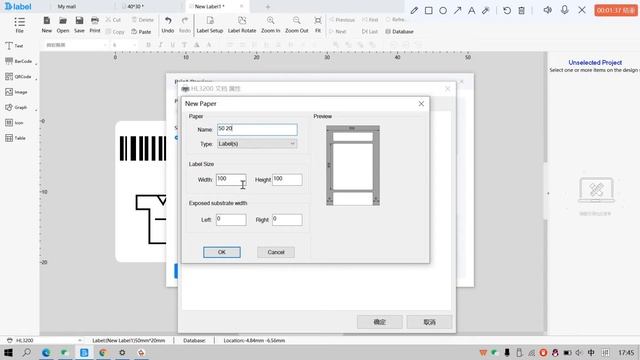Close the New Paper dialog
Screen dimensions: 640x360
point(421,104)
